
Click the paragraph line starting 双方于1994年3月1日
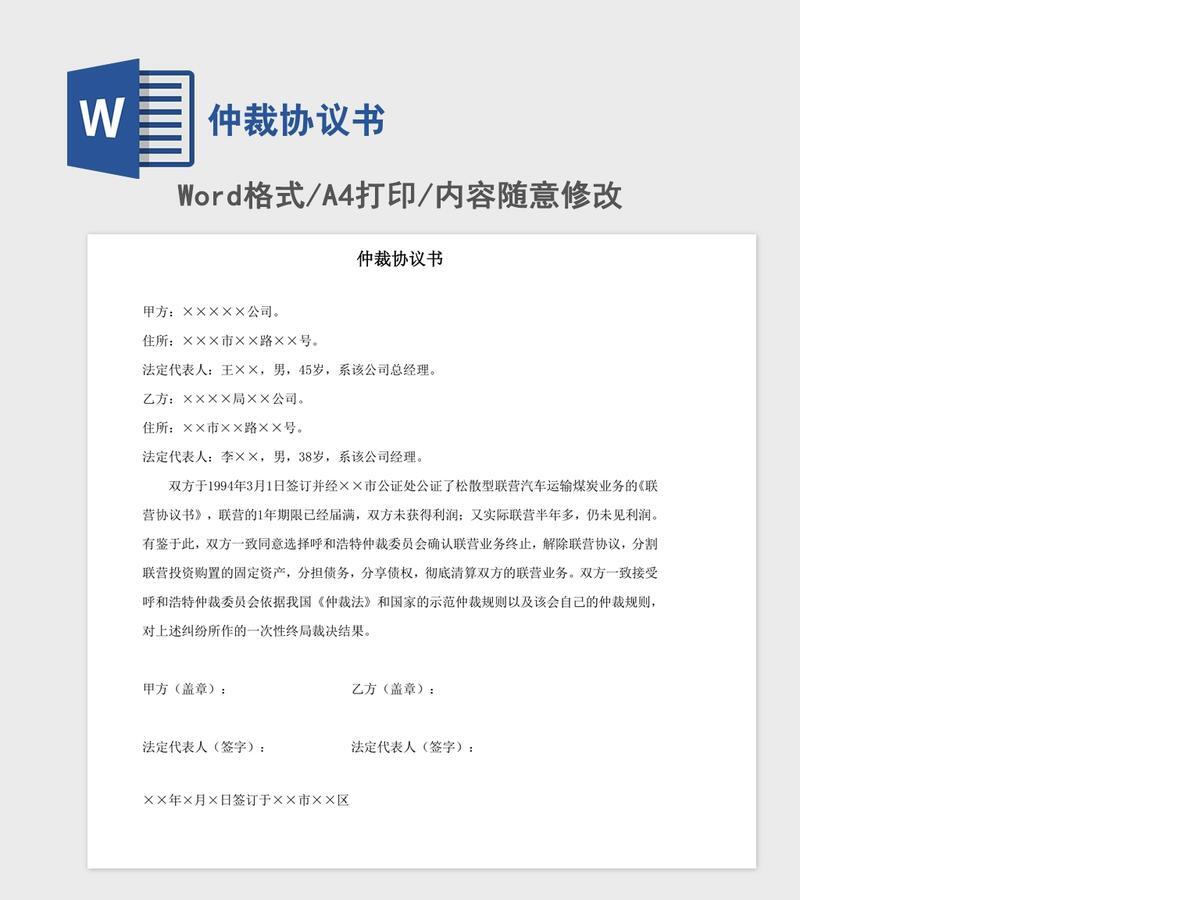(413, 486)
